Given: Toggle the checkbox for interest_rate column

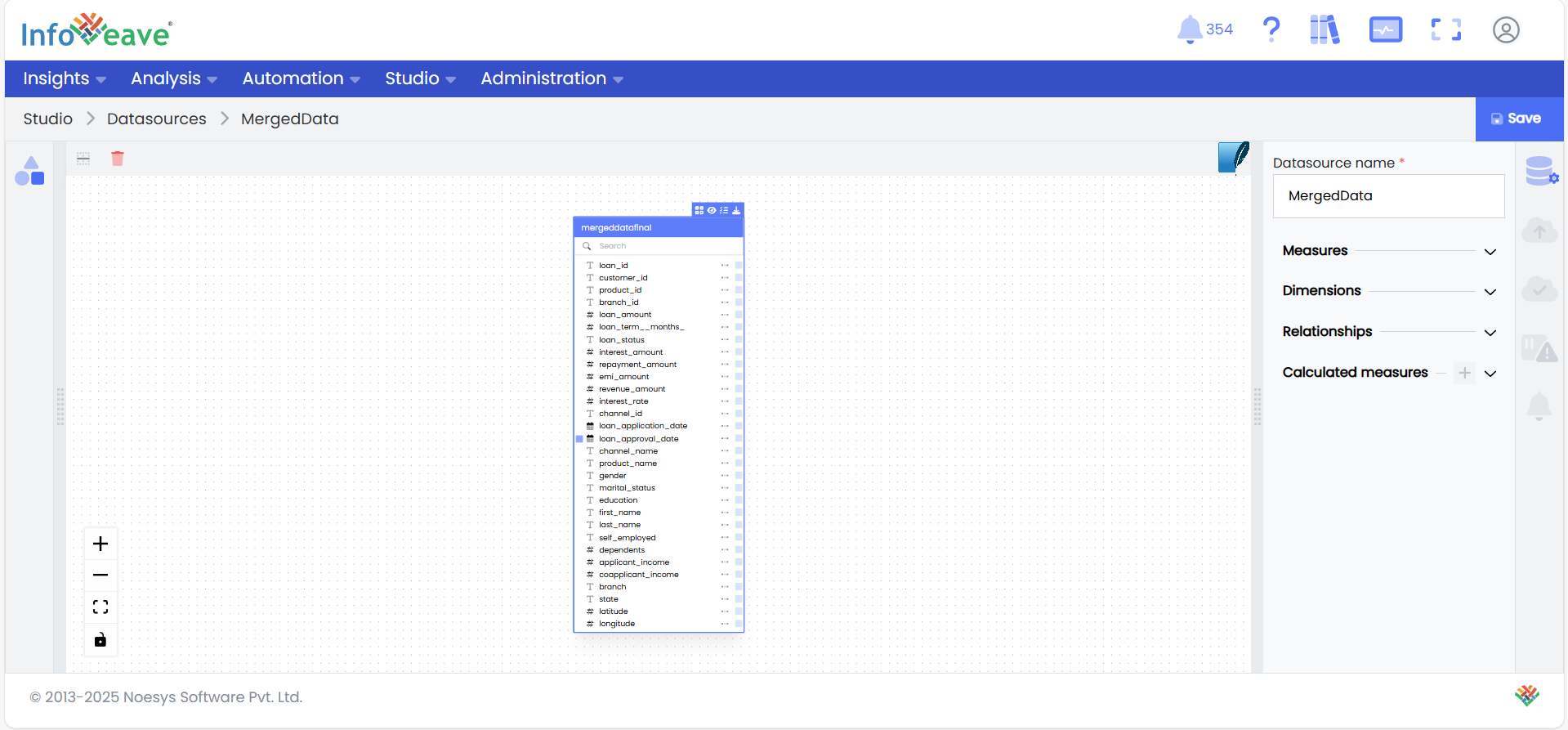Looking at the screenshot, I should coord(739,401).
